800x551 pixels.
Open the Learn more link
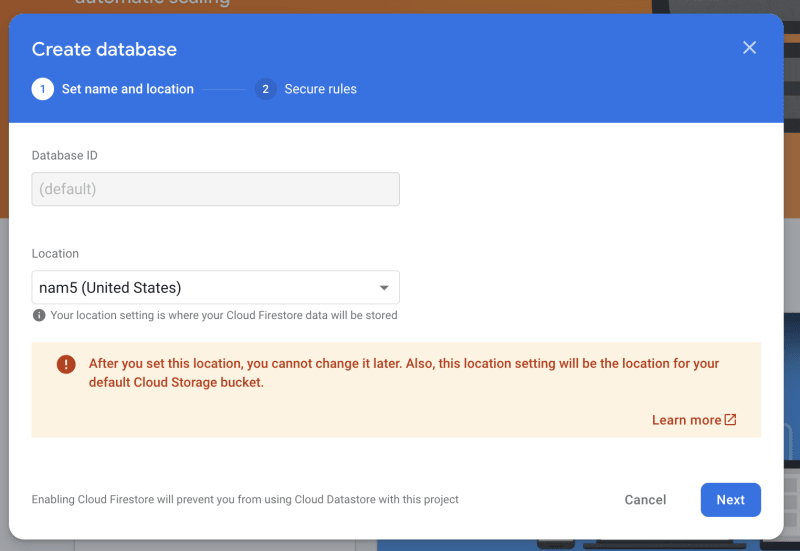point(686,420)
